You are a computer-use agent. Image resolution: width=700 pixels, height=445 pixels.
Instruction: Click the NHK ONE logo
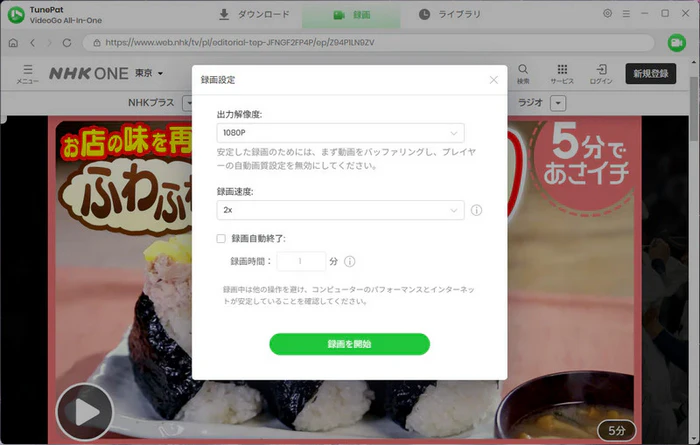point(89,73)
